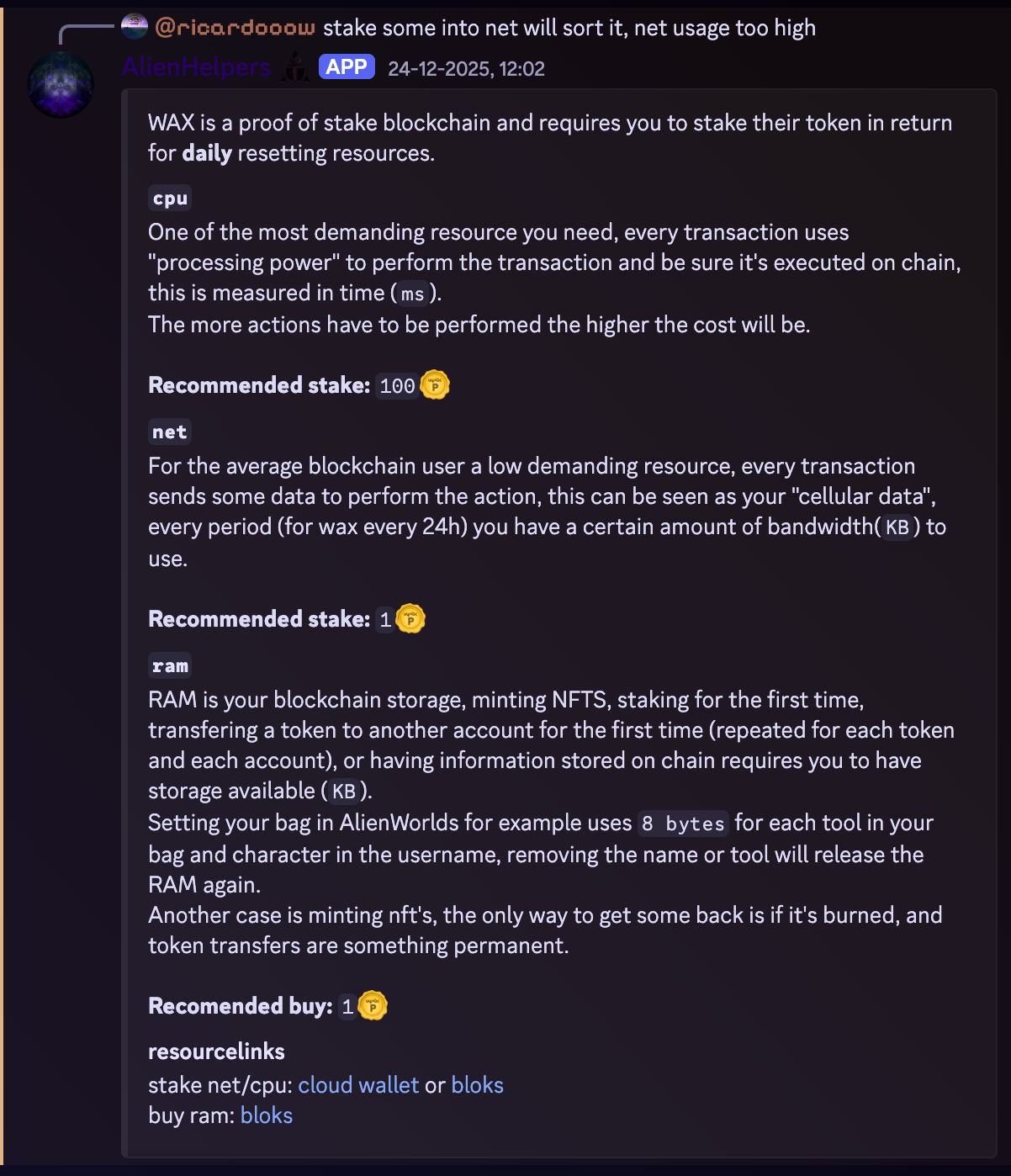Click the net code heading
Viewport: 1011px width, 1176px height.
[x=170, y=432]
